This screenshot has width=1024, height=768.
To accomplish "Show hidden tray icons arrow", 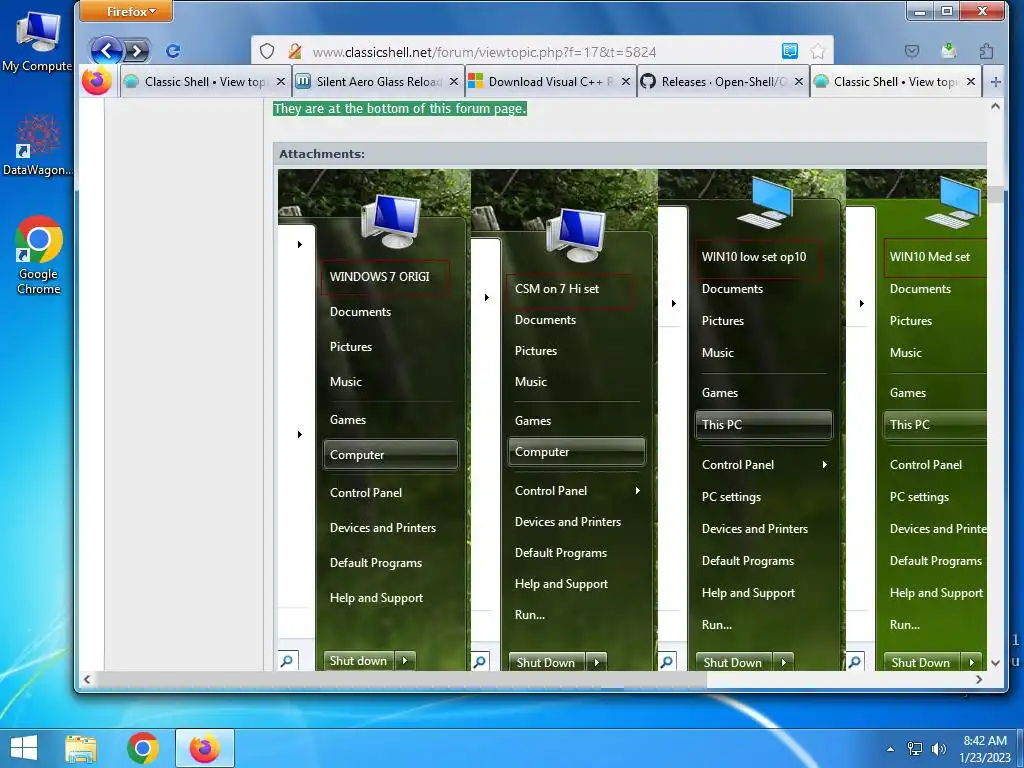I will 890,749.
